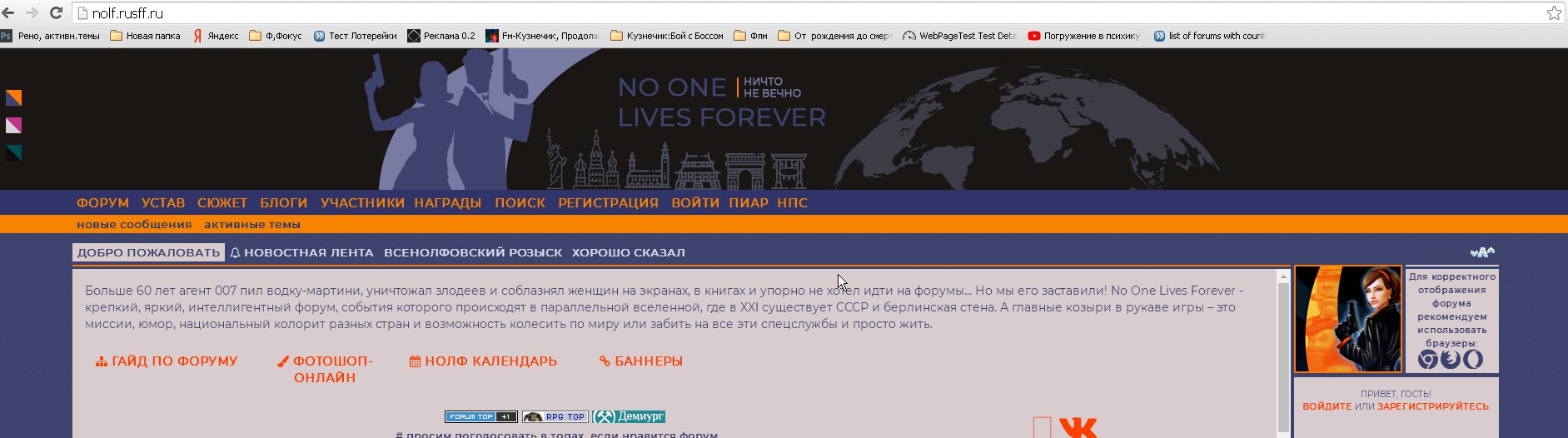Click ВОЙТИ in the navigation bar
Viewport: 1568px width, 438px height.
pyautogui.click(x=695, y=202)
